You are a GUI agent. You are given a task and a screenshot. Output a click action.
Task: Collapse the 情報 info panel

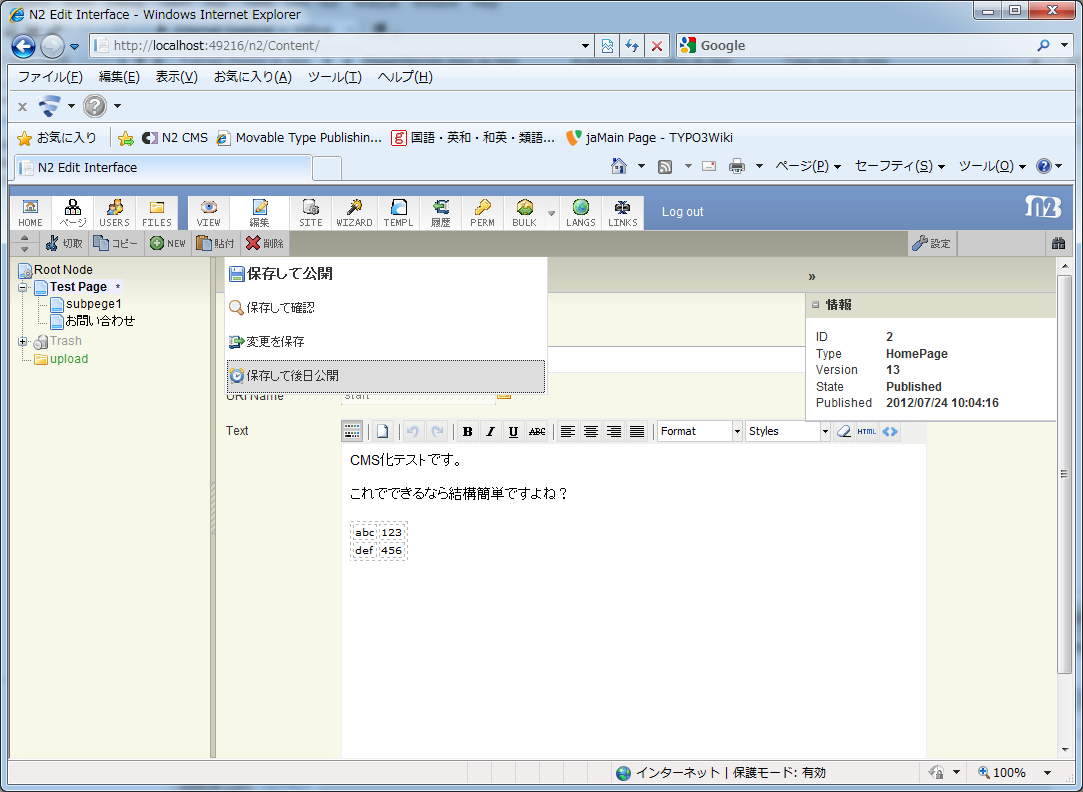coord(816,305)
